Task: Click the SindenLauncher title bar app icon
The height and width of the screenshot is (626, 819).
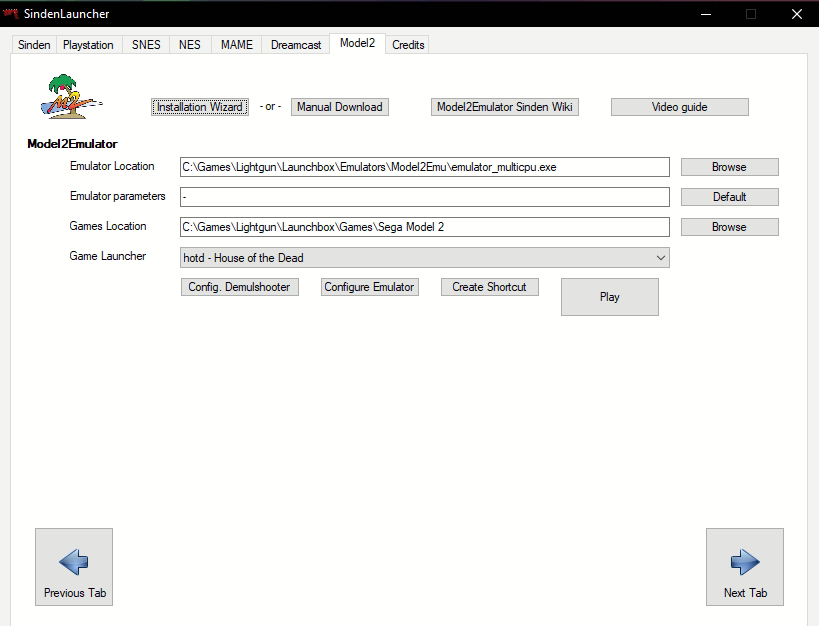Action: (x=10, y=13)
